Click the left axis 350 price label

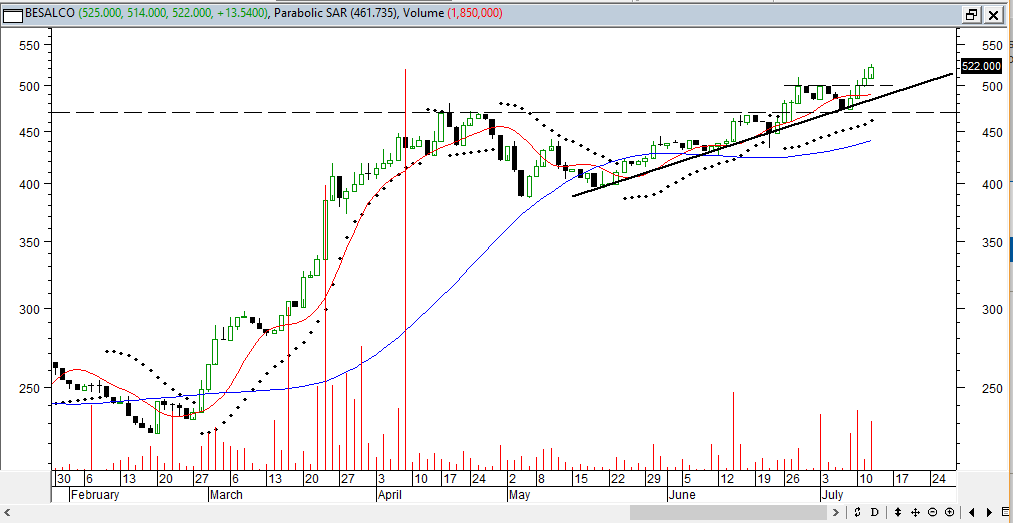(x=31, y=242)
